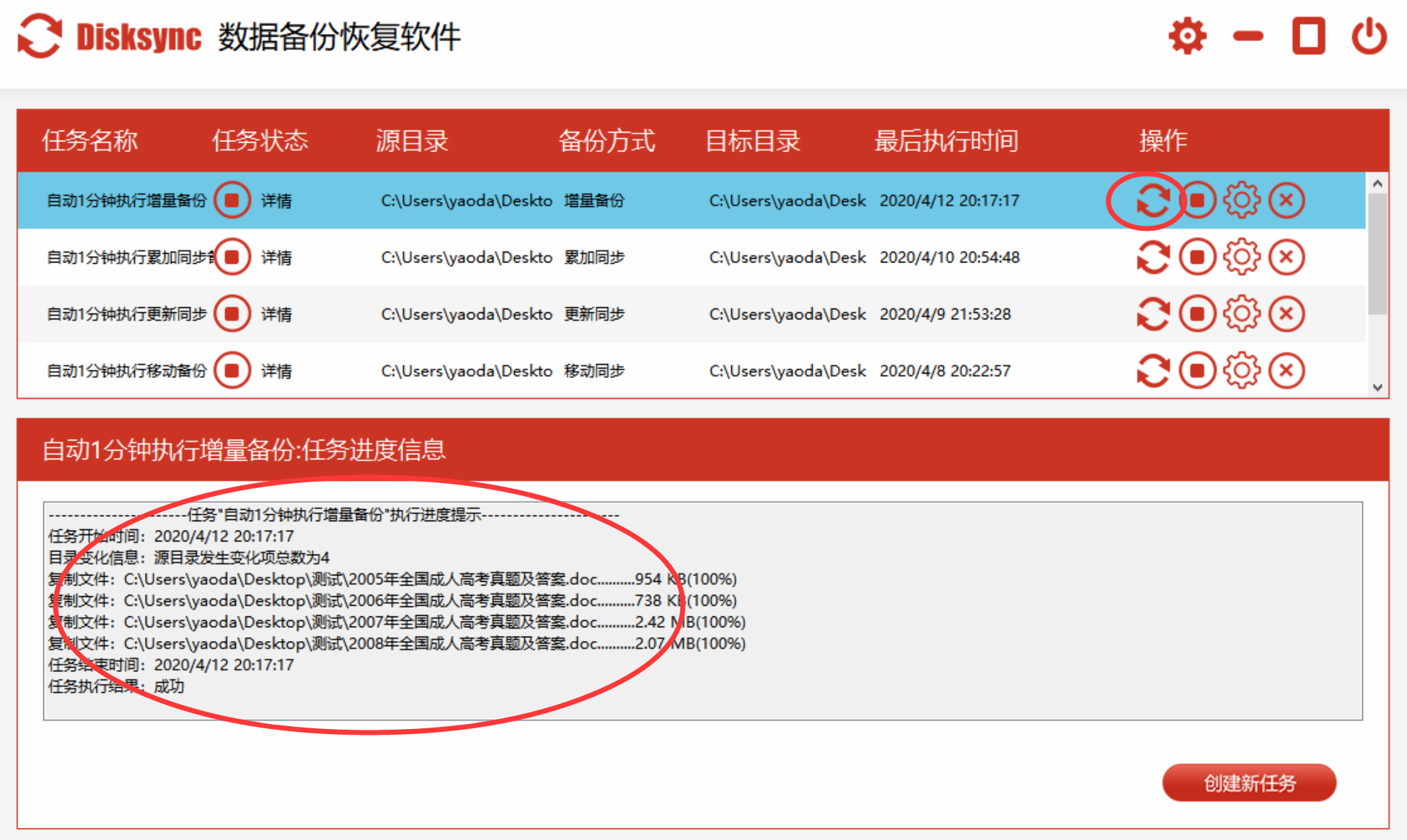The image size is (1407, 840).
Task: Open 详情 for the 增量备份 task
Action: point(276,201)
